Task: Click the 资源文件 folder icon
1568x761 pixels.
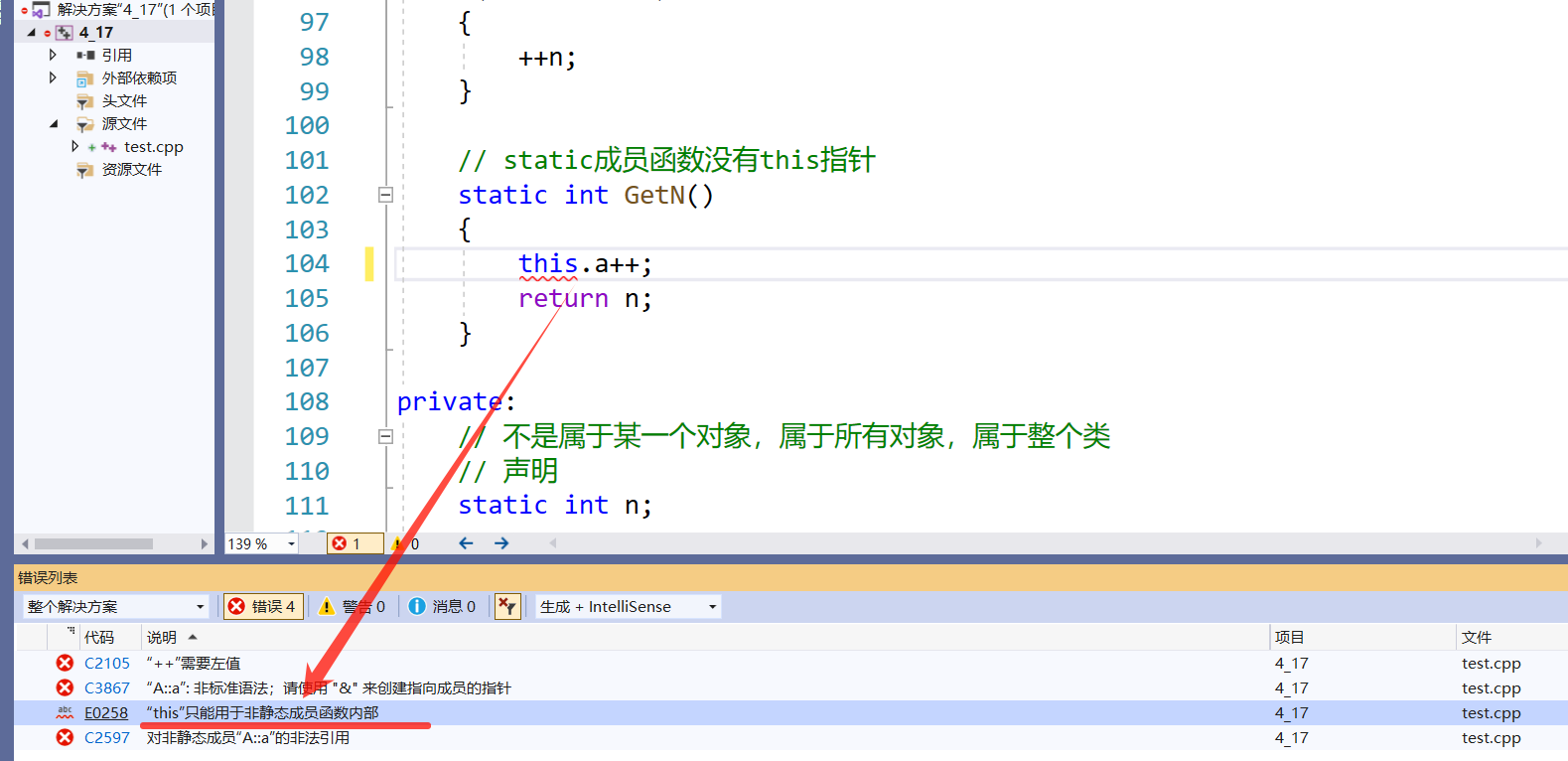Action: [85, 170]
